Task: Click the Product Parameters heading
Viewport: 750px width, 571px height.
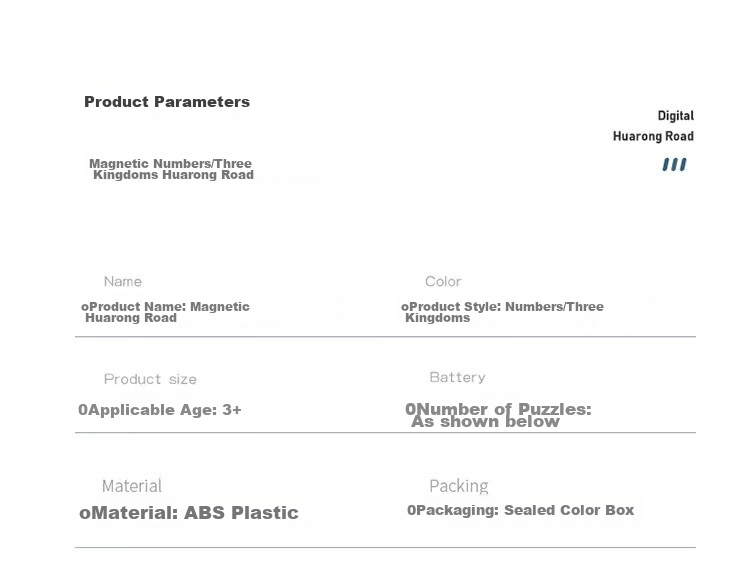Action: [167, 102]
